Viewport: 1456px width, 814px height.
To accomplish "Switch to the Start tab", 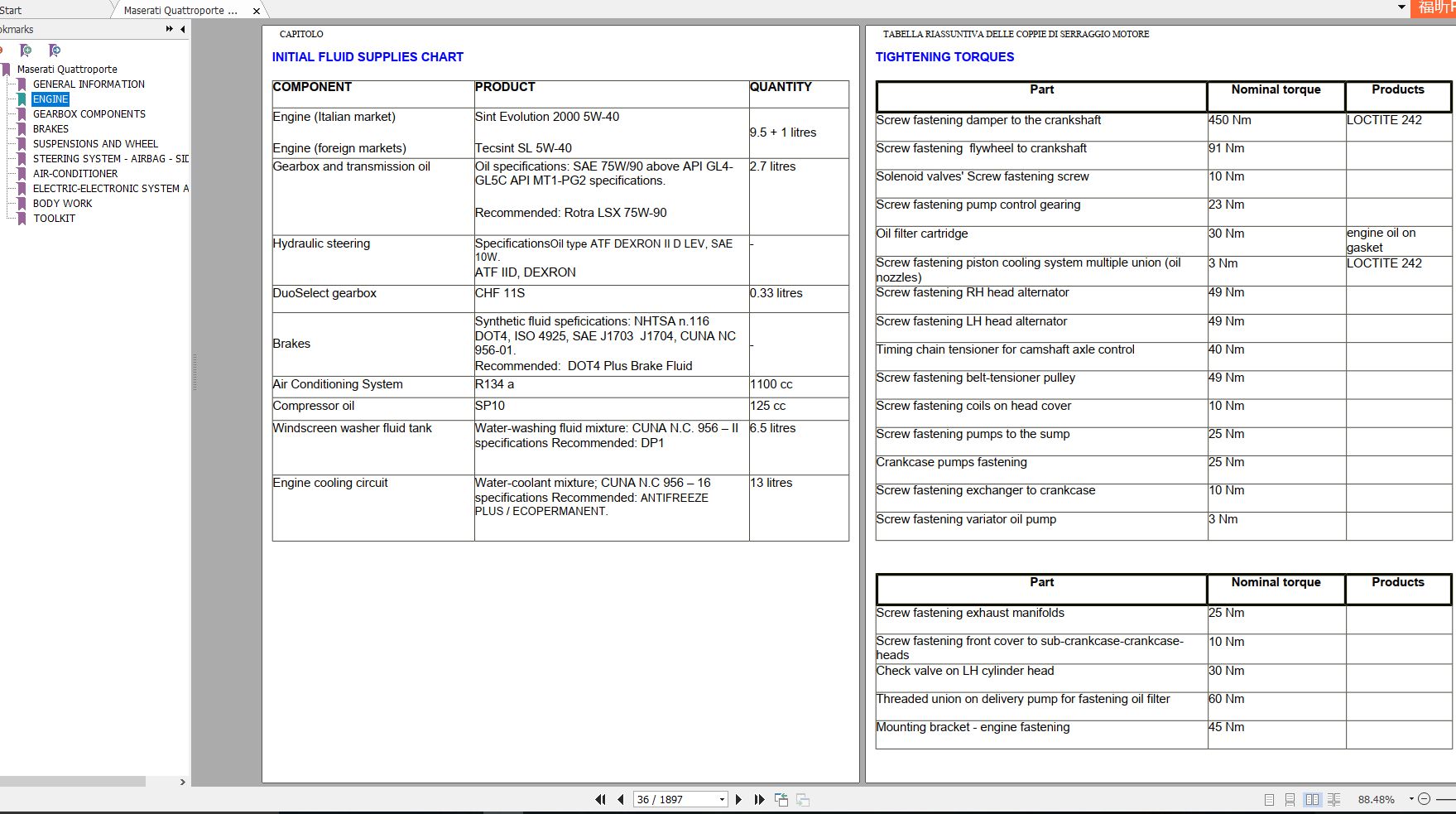I will (x=11, y=10).
